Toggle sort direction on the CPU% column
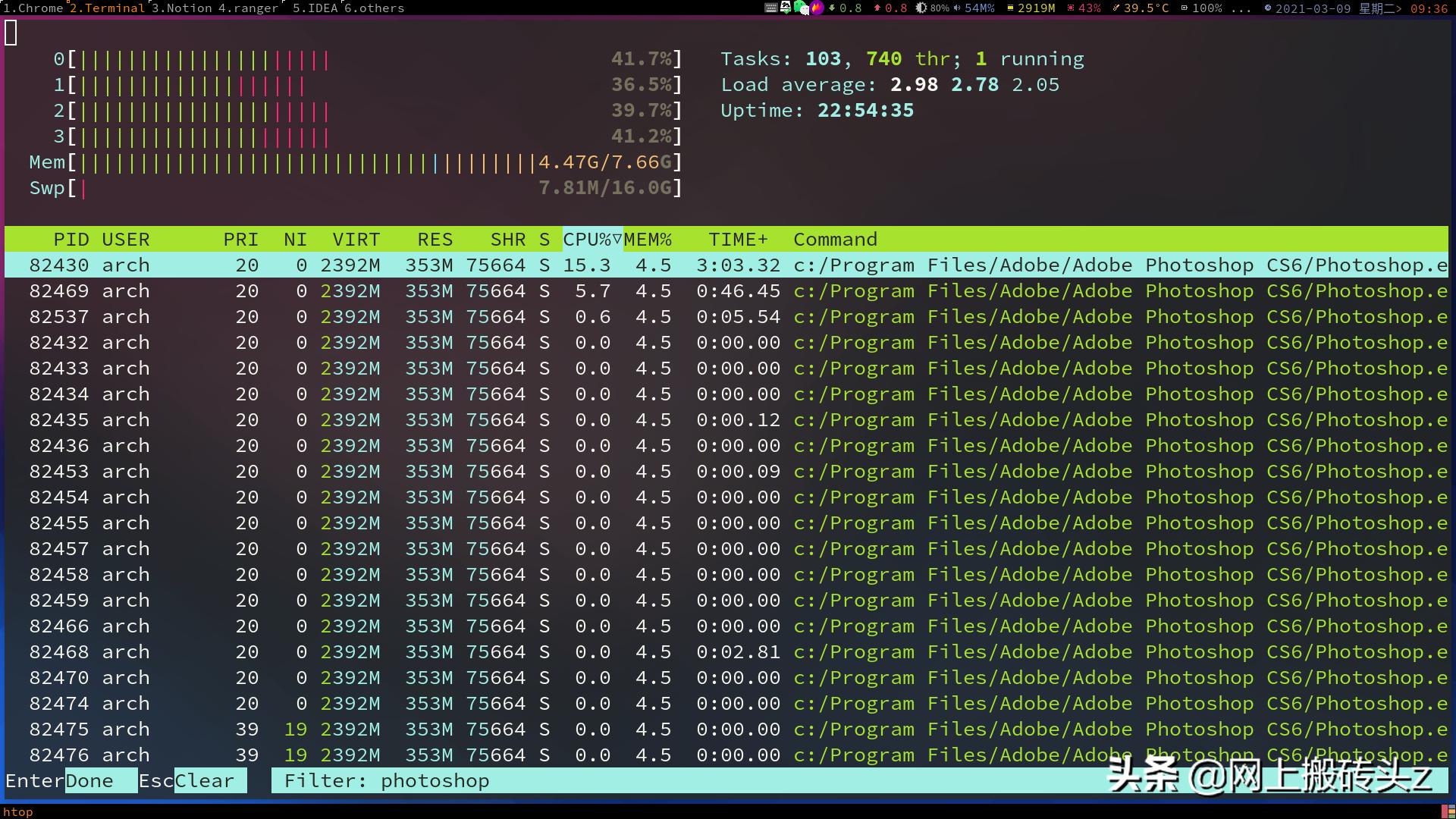 (591, 239)
